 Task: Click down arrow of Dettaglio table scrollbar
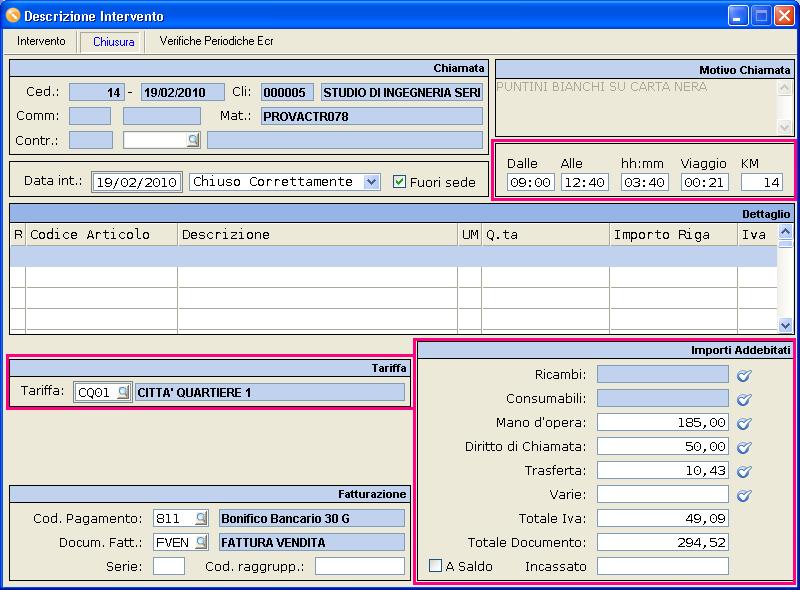click(785, 325)
